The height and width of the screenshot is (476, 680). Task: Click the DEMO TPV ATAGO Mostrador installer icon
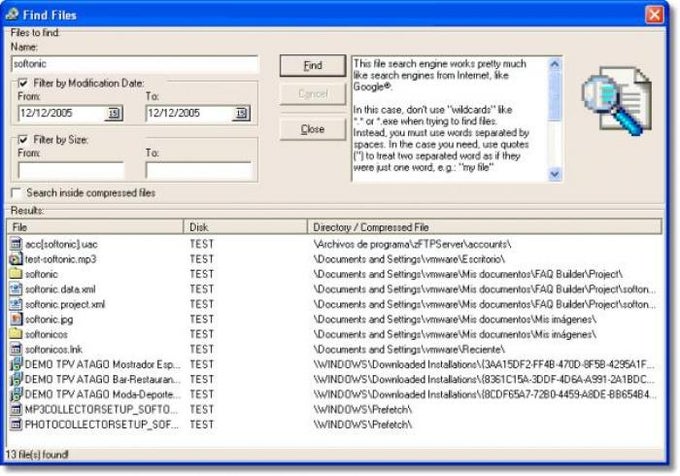pos(16,365)
